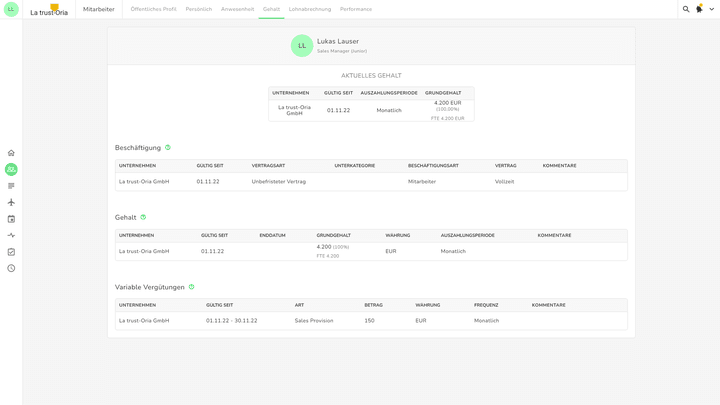Click the name Lukas Lauser
The height and width of the screenshot is (405, 720).
(x=338, y=41)
